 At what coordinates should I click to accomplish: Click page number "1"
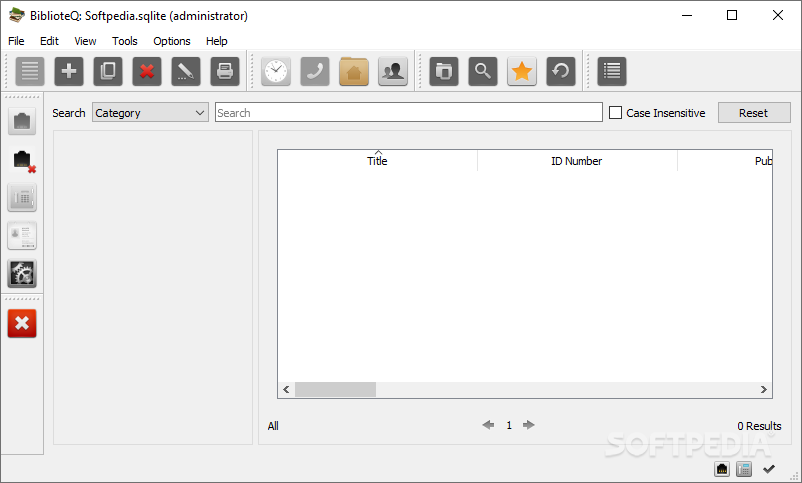[509, 425]
